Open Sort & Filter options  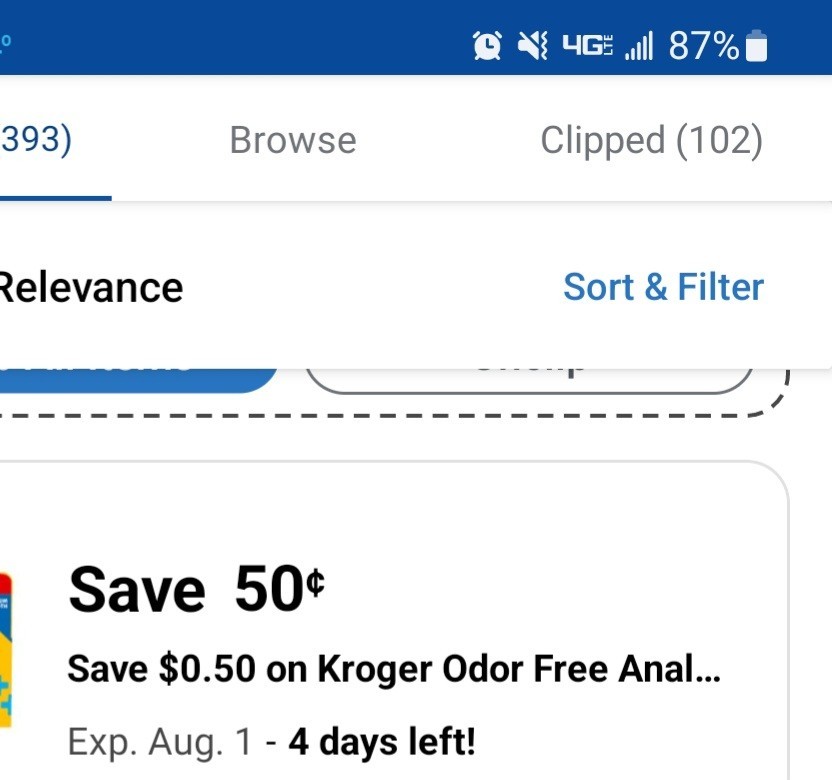click(663, 287)
